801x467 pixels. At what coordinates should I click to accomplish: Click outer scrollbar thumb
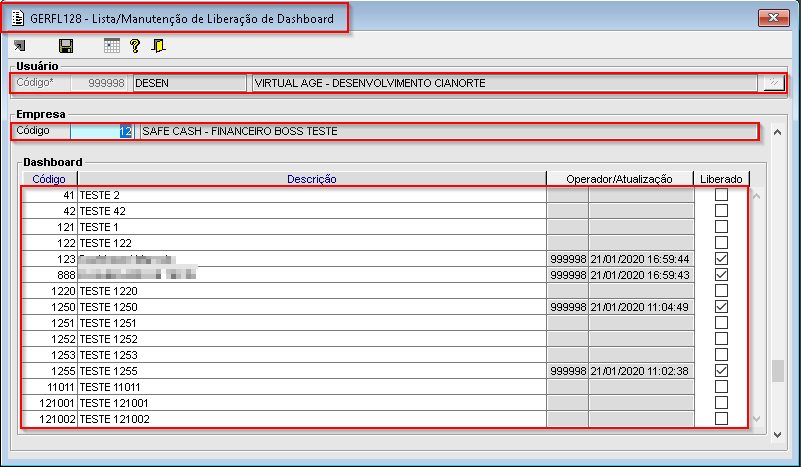tap(778, 371)
